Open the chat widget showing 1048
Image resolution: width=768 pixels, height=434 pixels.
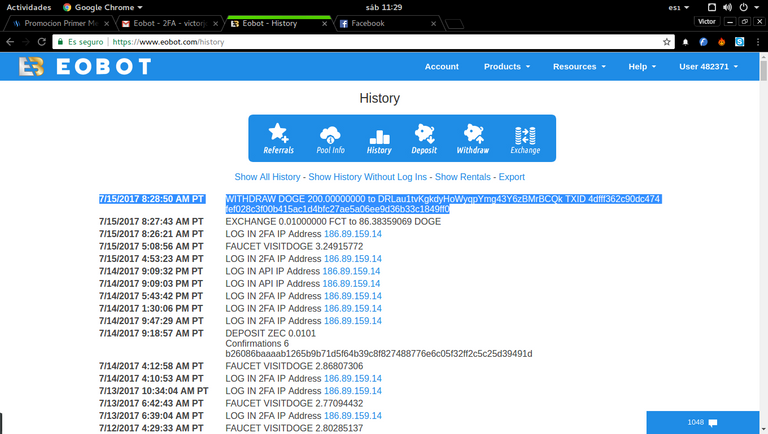(703, 422)
